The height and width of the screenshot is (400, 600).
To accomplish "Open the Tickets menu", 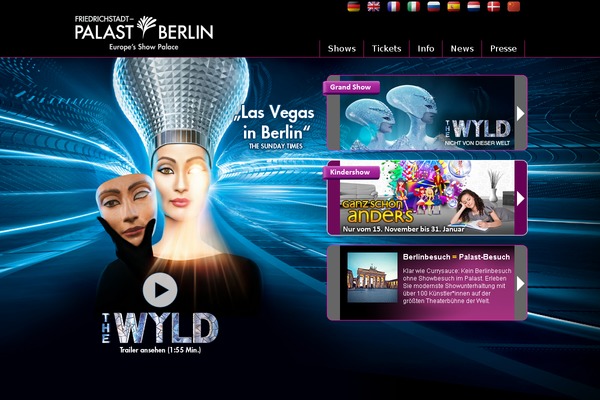I will click(x=386, y=49).
